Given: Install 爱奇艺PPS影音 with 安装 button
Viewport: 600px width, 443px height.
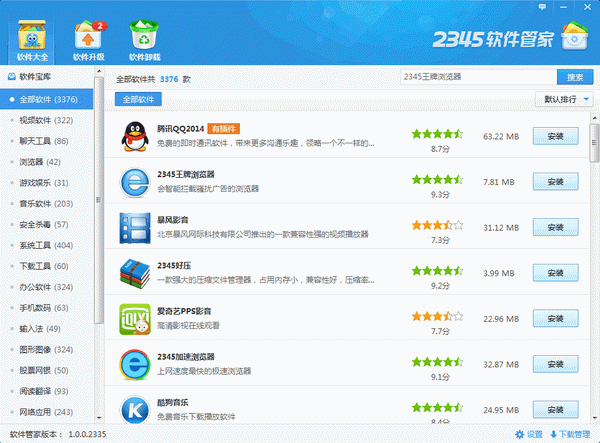Looking at the screenshot, I should pyautogui.click(x=556, y=319).
